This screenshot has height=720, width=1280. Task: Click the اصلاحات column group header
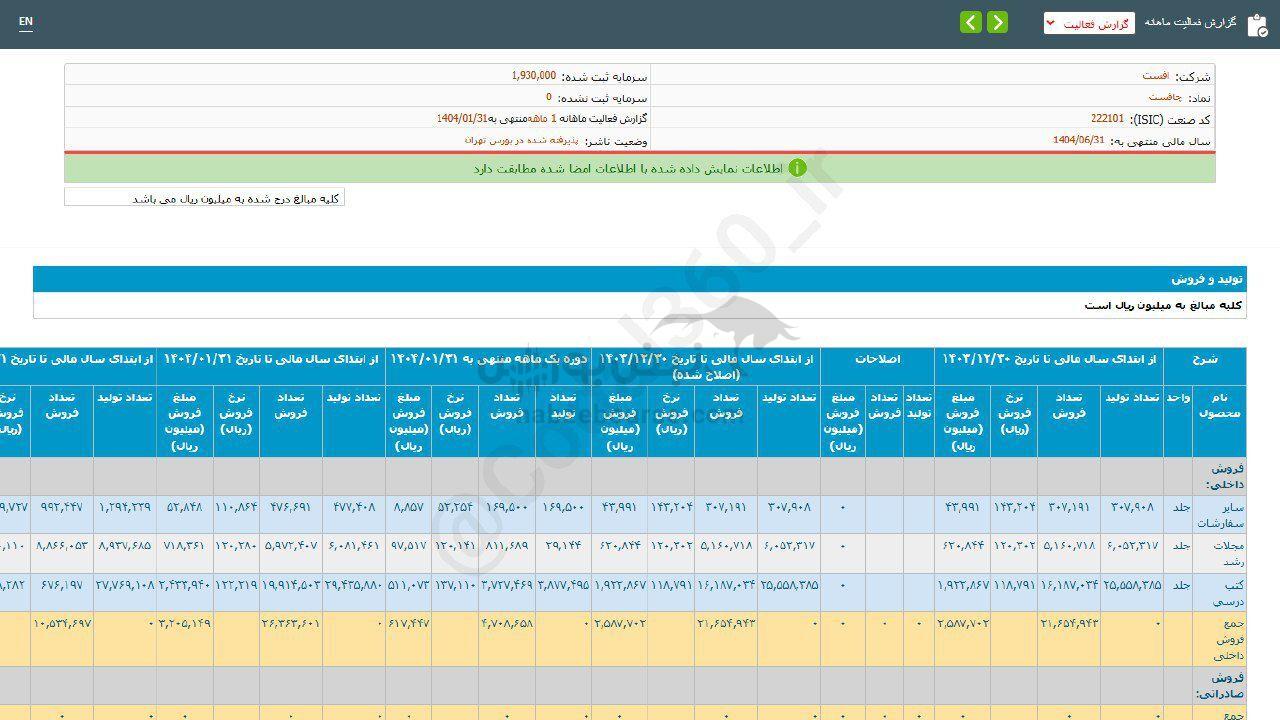[877, 359]
